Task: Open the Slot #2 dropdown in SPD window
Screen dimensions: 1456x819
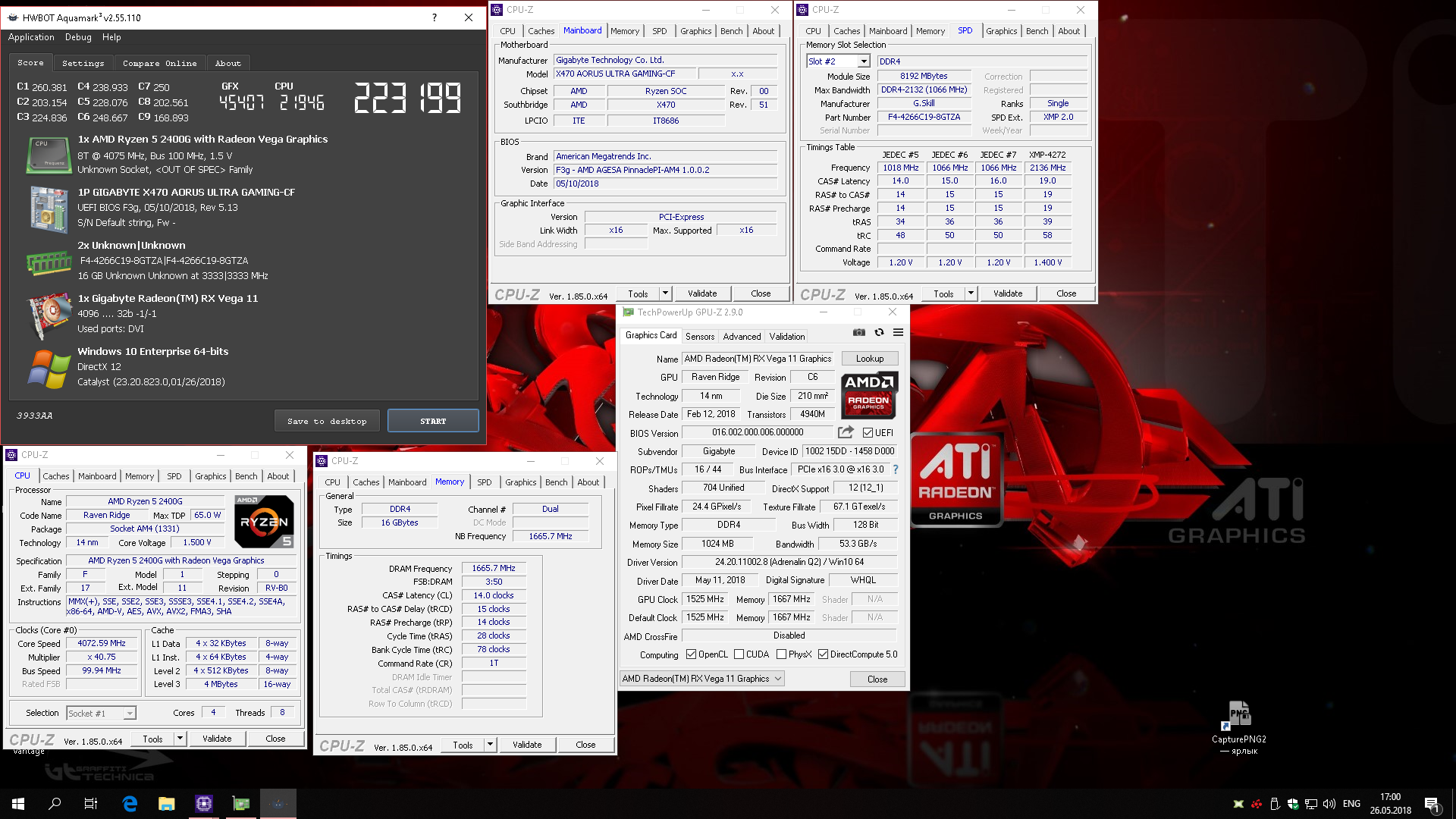Action: 864,61
